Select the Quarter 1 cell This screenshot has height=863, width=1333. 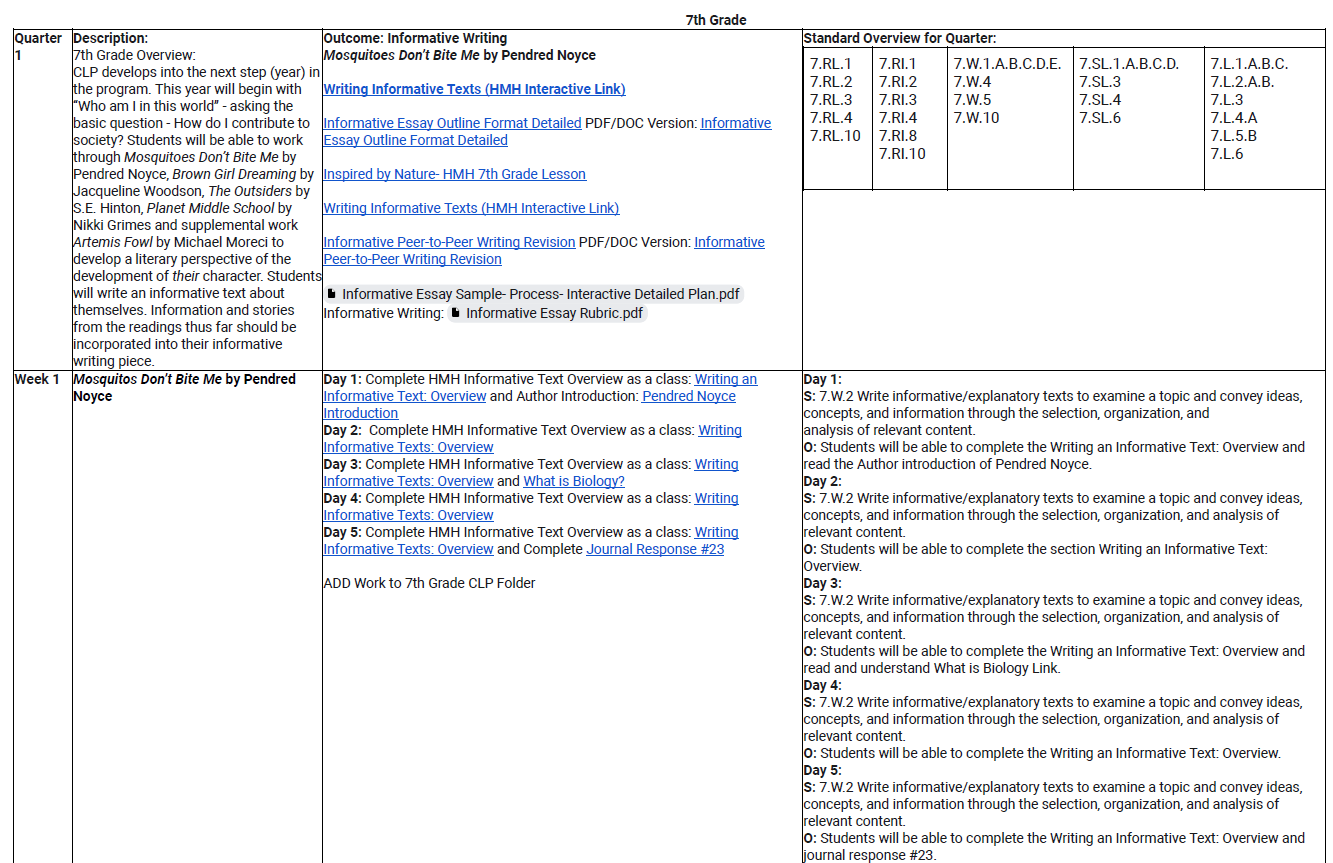(37, 45)
